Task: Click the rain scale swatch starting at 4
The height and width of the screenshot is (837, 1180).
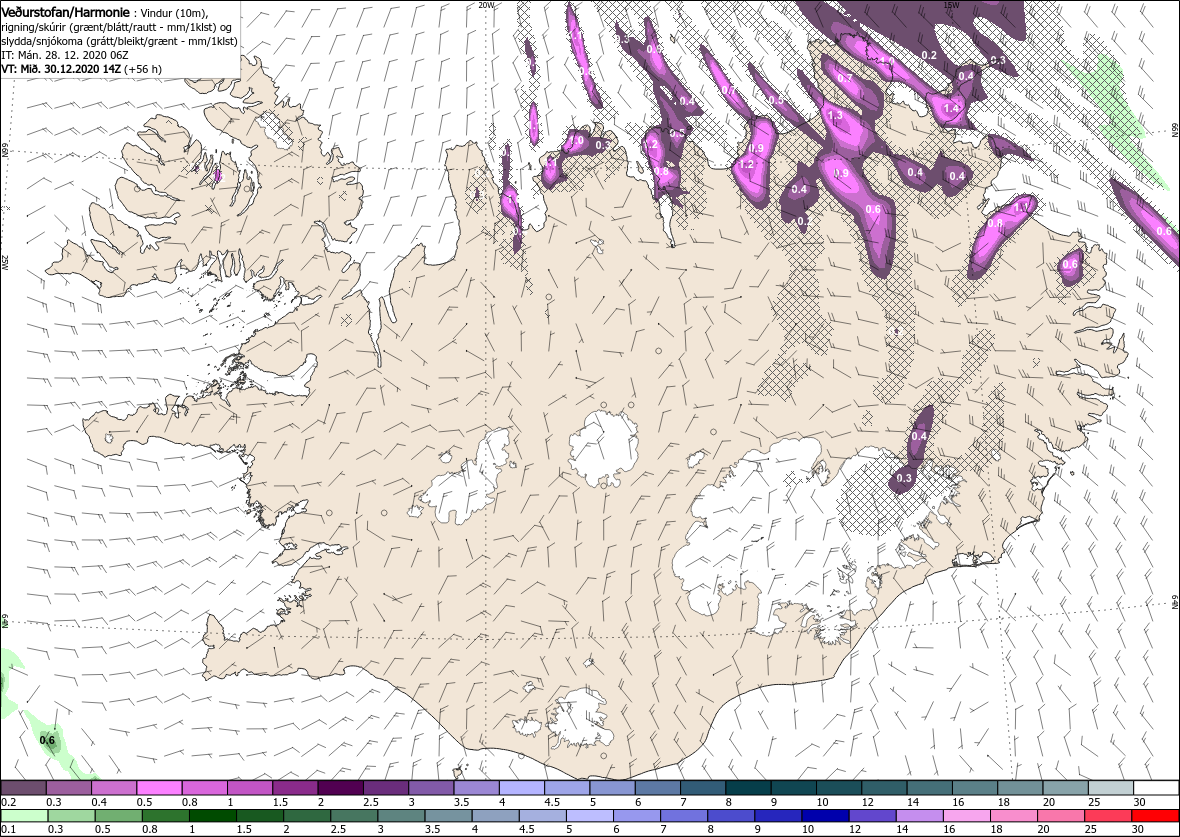Action: tap(494, 817)
